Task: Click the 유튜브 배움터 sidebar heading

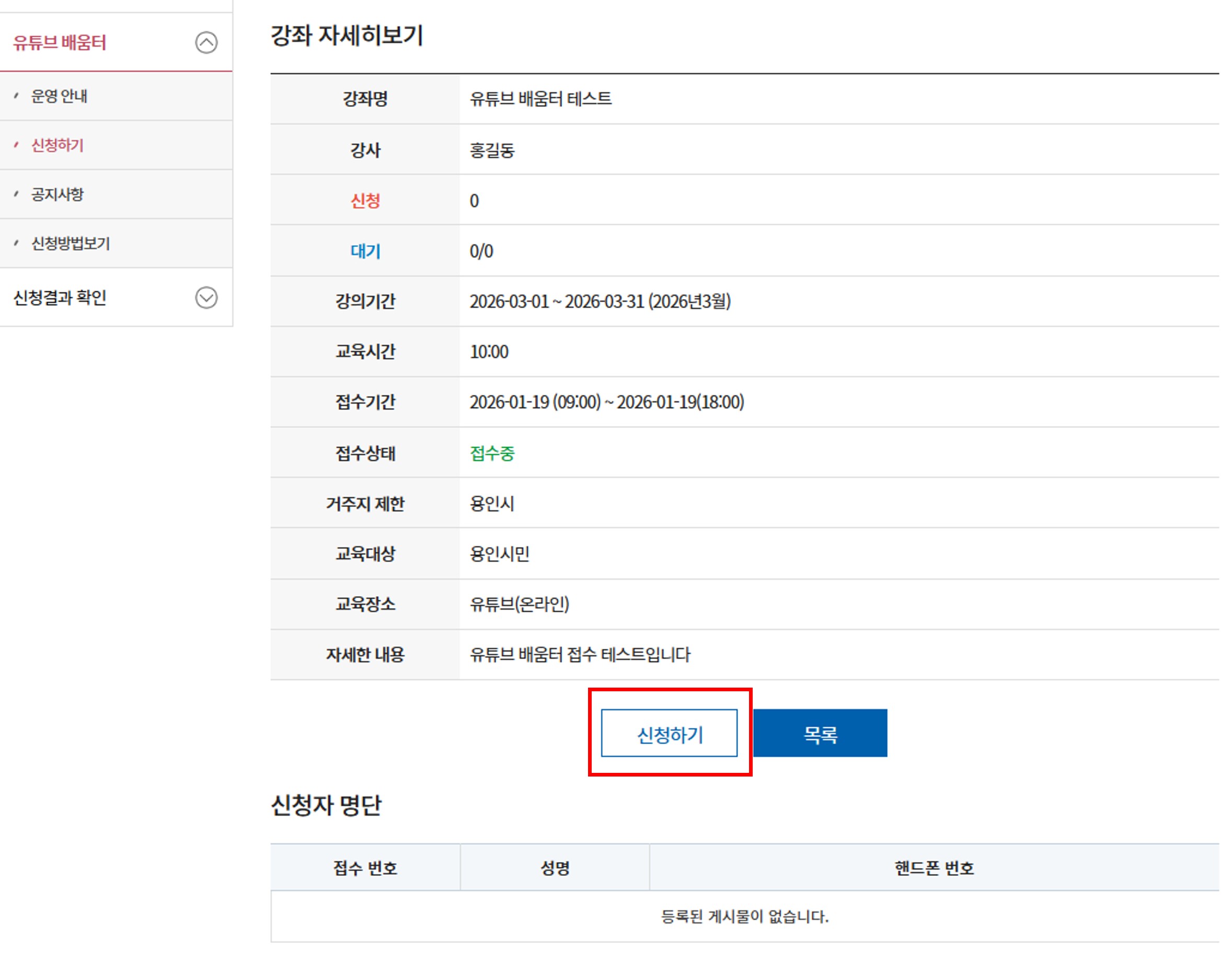Action: click(x=60, y=42)
